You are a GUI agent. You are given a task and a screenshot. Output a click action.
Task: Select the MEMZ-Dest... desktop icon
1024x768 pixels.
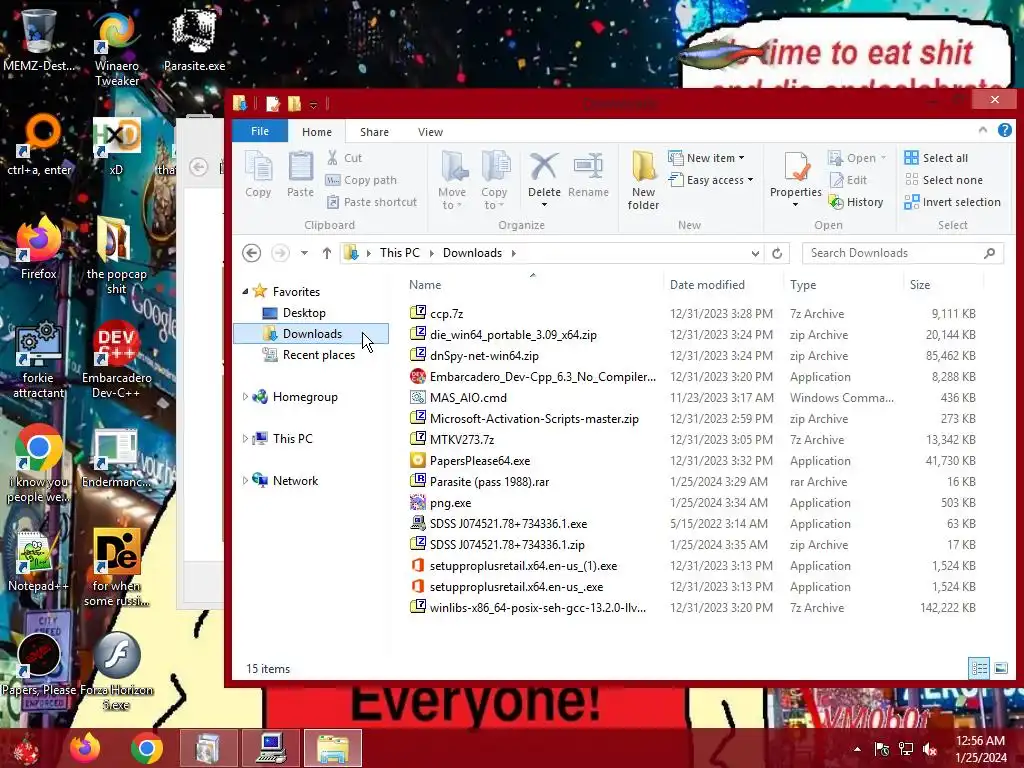(x=38, y=39)
